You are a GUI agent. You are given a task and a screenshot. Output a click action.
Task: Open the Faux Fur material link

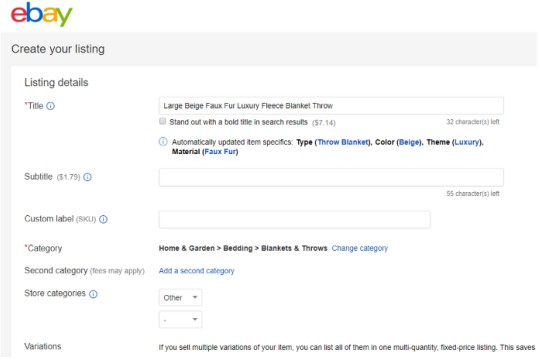coord(220,152)
